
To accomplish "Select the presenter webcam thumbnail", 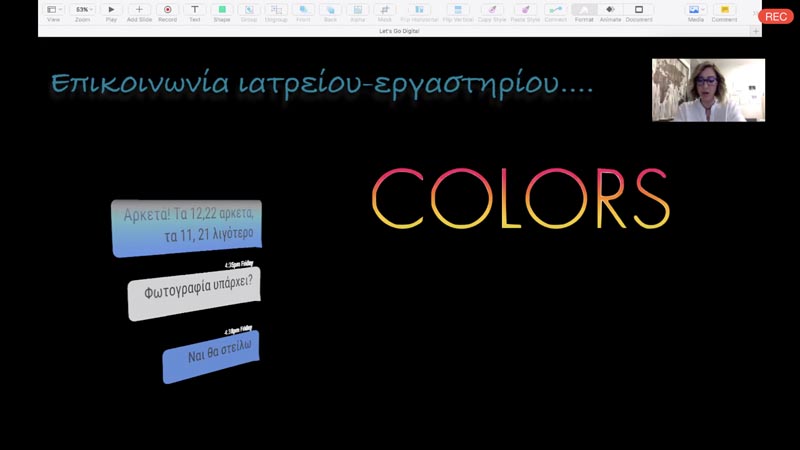I will [708, 90].
